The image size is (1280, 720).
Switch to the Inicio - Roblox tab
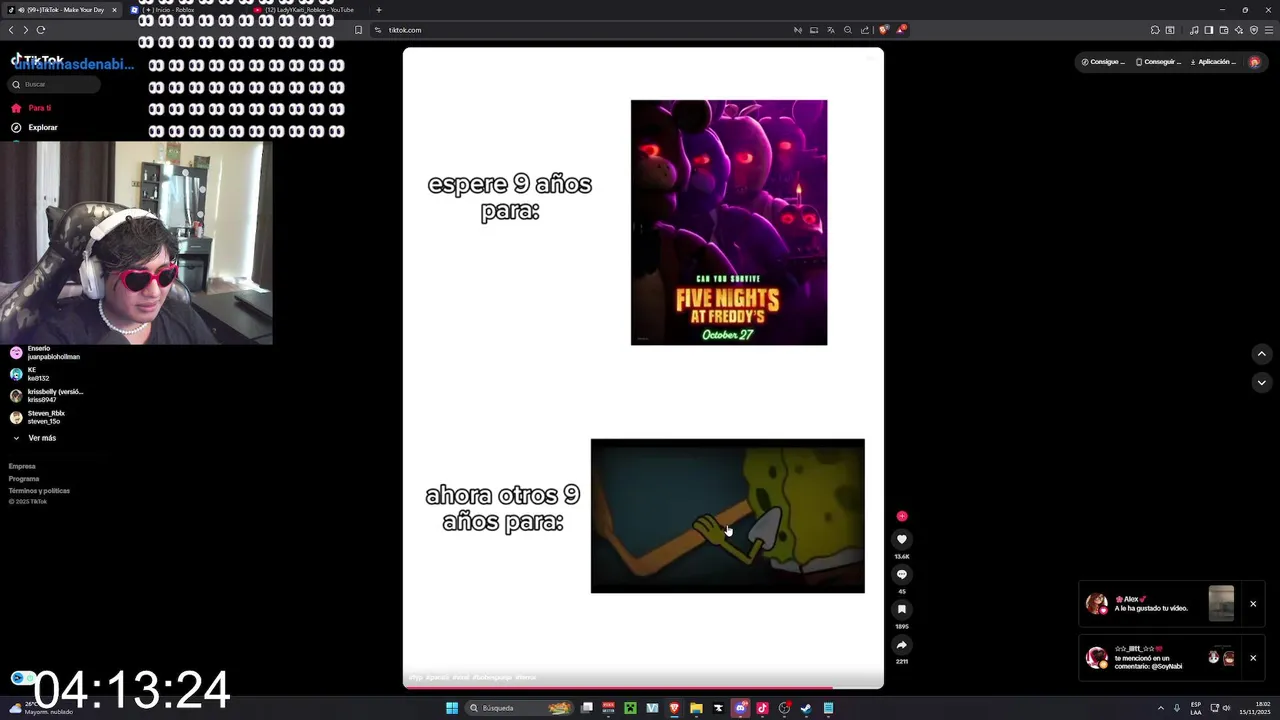(x=185, y=10)
